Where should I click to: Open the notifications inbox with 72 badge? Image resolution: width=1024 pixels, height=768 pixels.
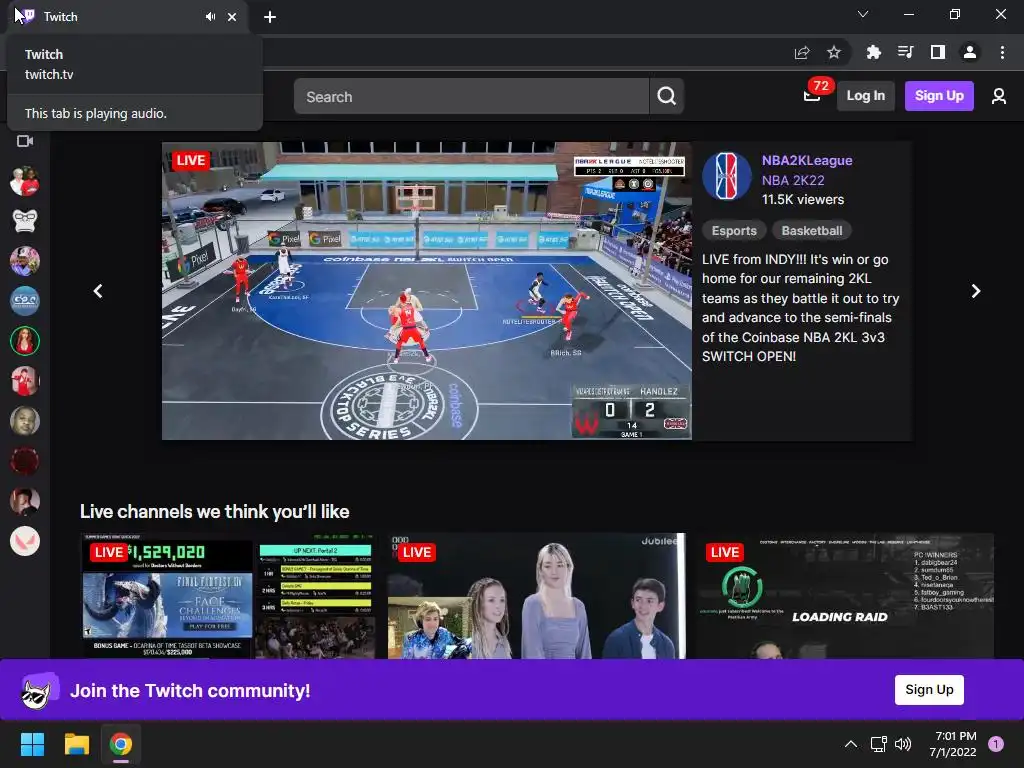812,96
